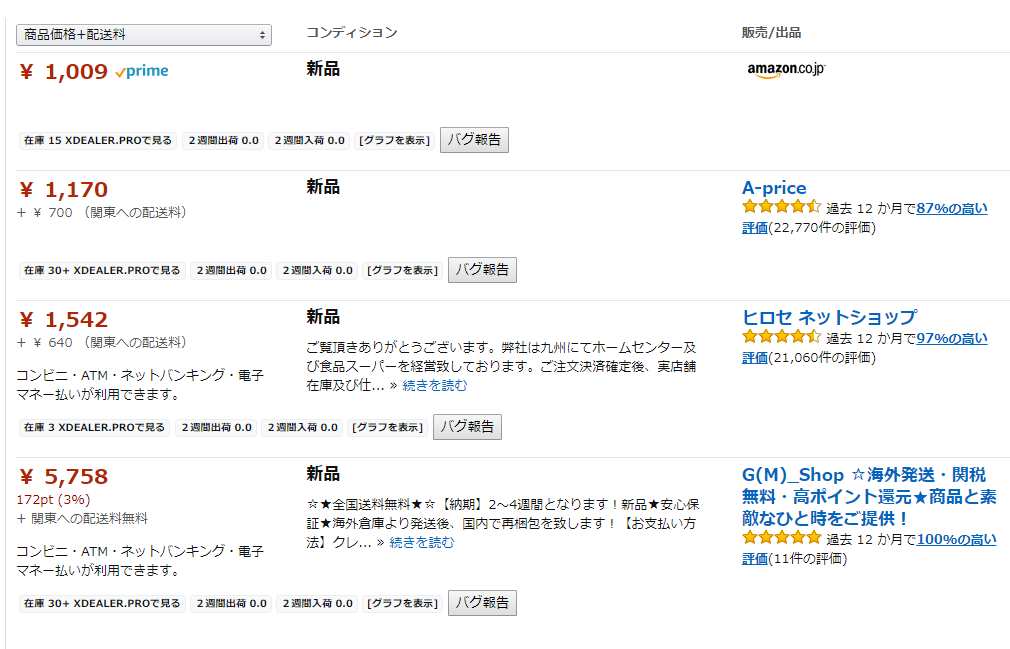Image resolution: width=1010 pixels, height=649 pixels.
Task: Show the graph for the ¥1,009 offer
Action: pos(393,141)
